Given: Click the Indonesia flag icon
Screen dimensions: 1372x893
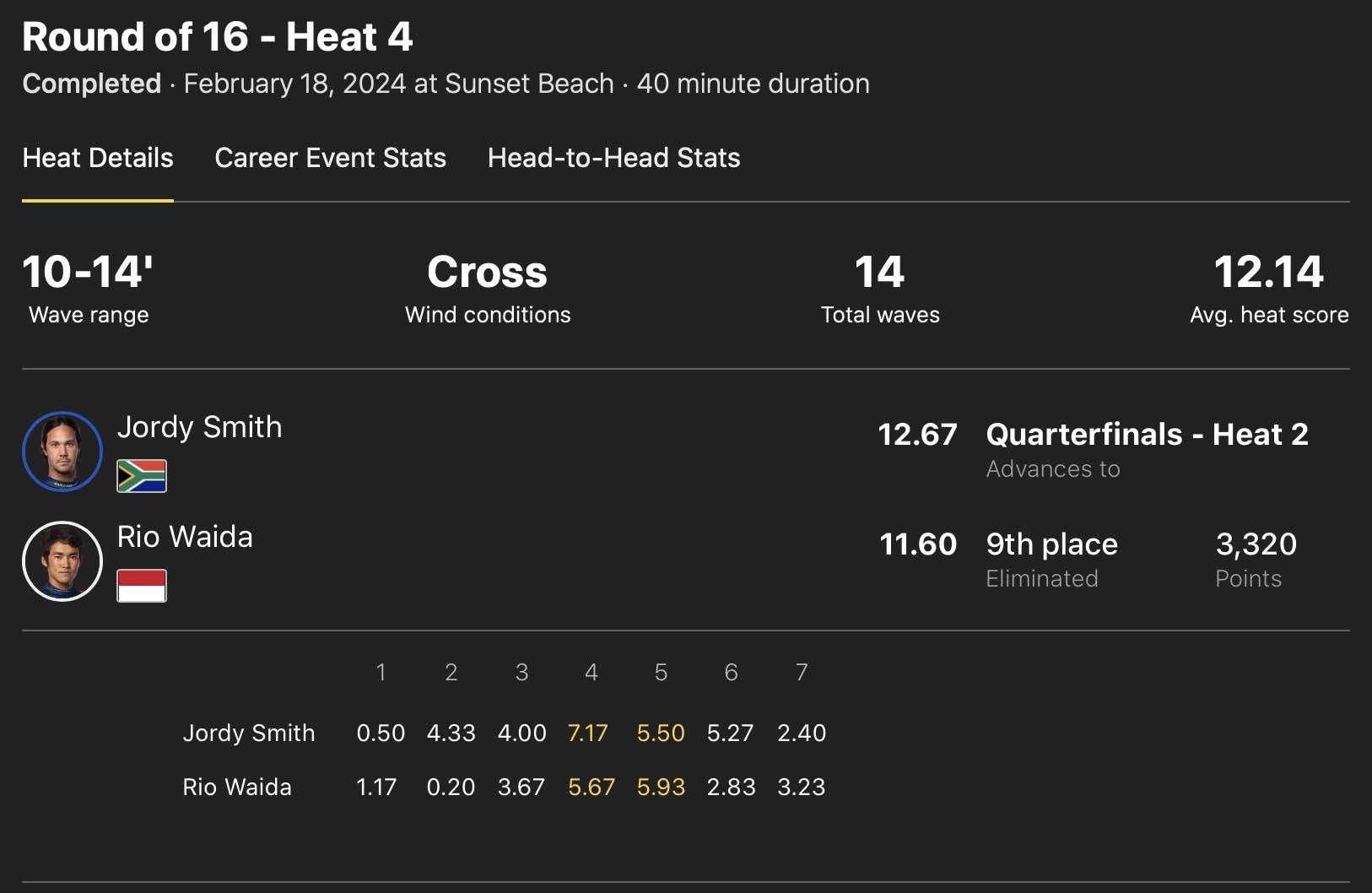Looking at the screenshot, I should 142,586.
